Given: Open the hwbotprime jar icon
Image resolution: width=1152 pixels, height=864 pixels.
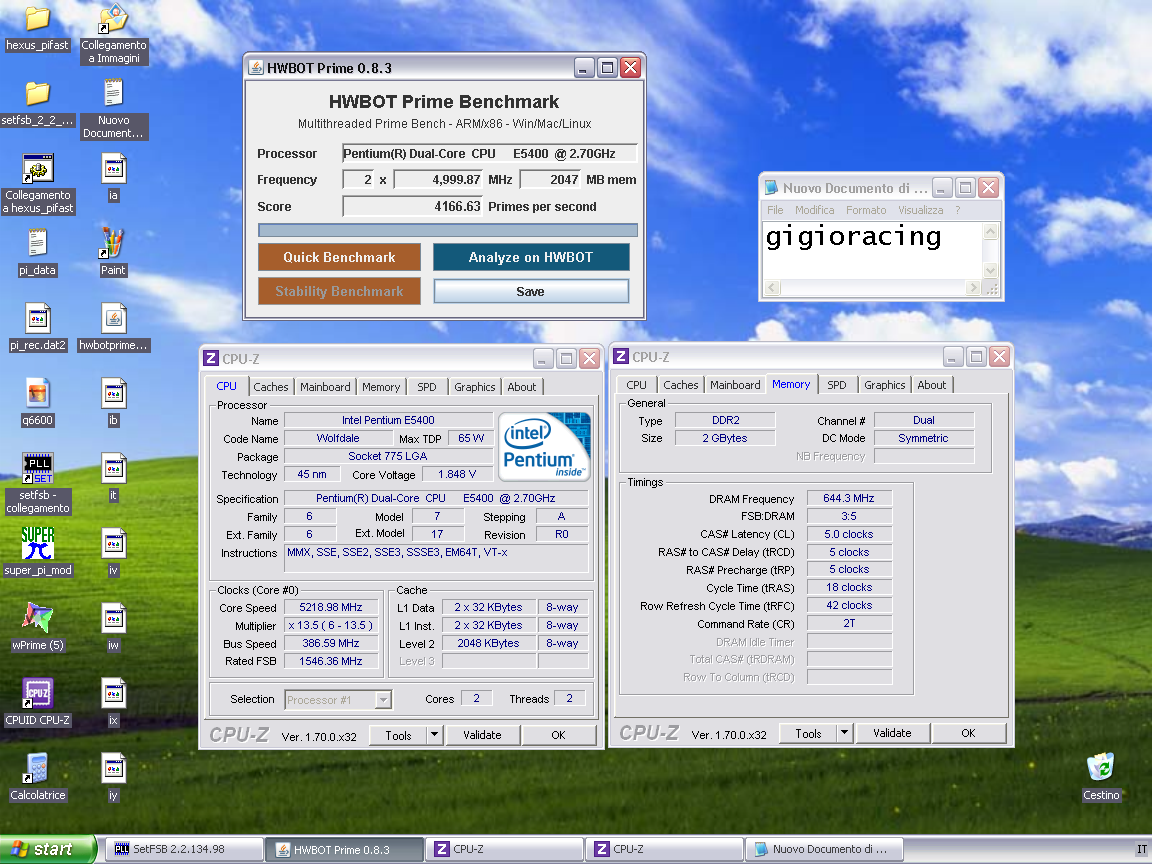Looking at the screenshot, I should point(113,319).
